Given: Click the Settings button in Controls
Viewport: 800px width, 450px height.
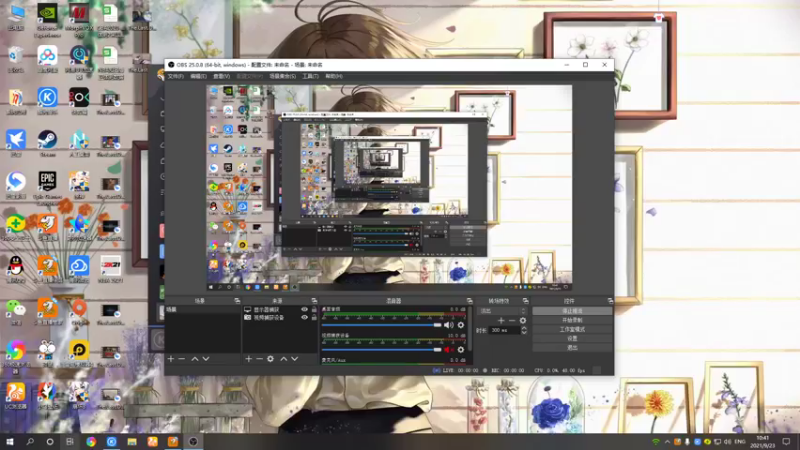Looking at the screenshot, I should (572, 338).
